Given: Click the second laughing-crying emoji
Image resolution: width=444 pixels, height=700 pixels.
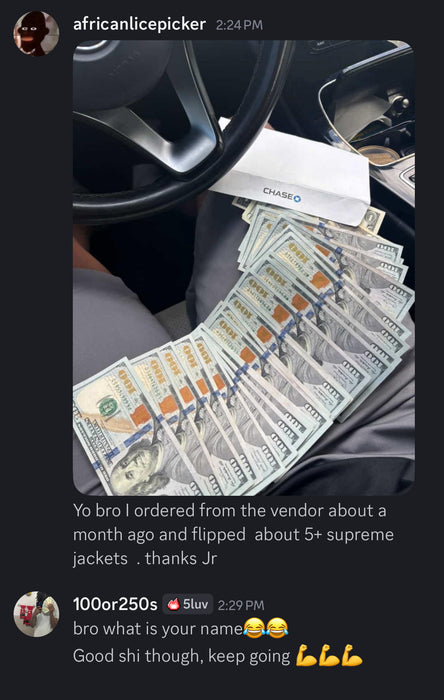Looking at the screenshot, I should click(277, 628).
